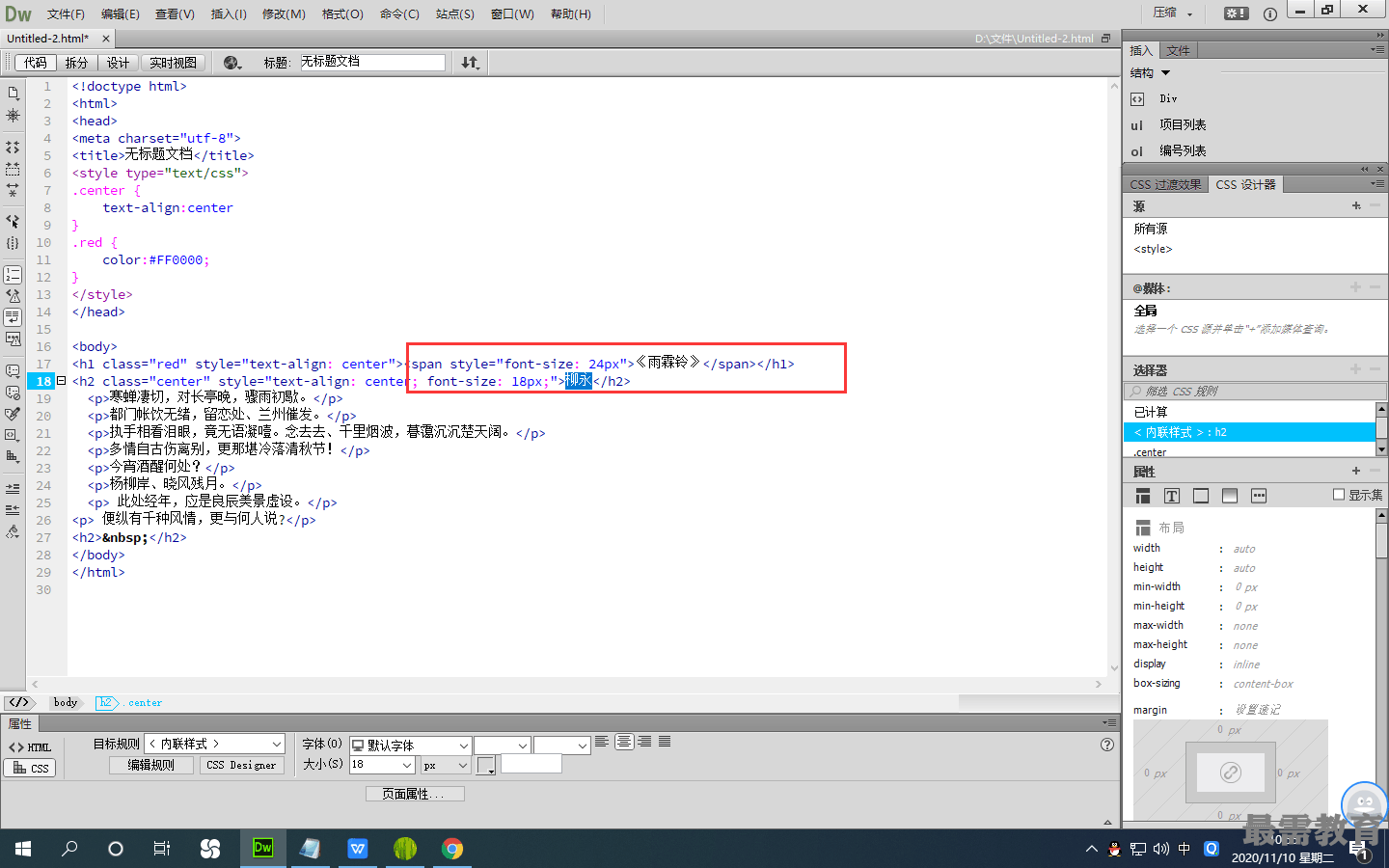Viewport: 1389px width, 868px height.
Task: Switch to 设计 design view
Action: tap(118, 63)
